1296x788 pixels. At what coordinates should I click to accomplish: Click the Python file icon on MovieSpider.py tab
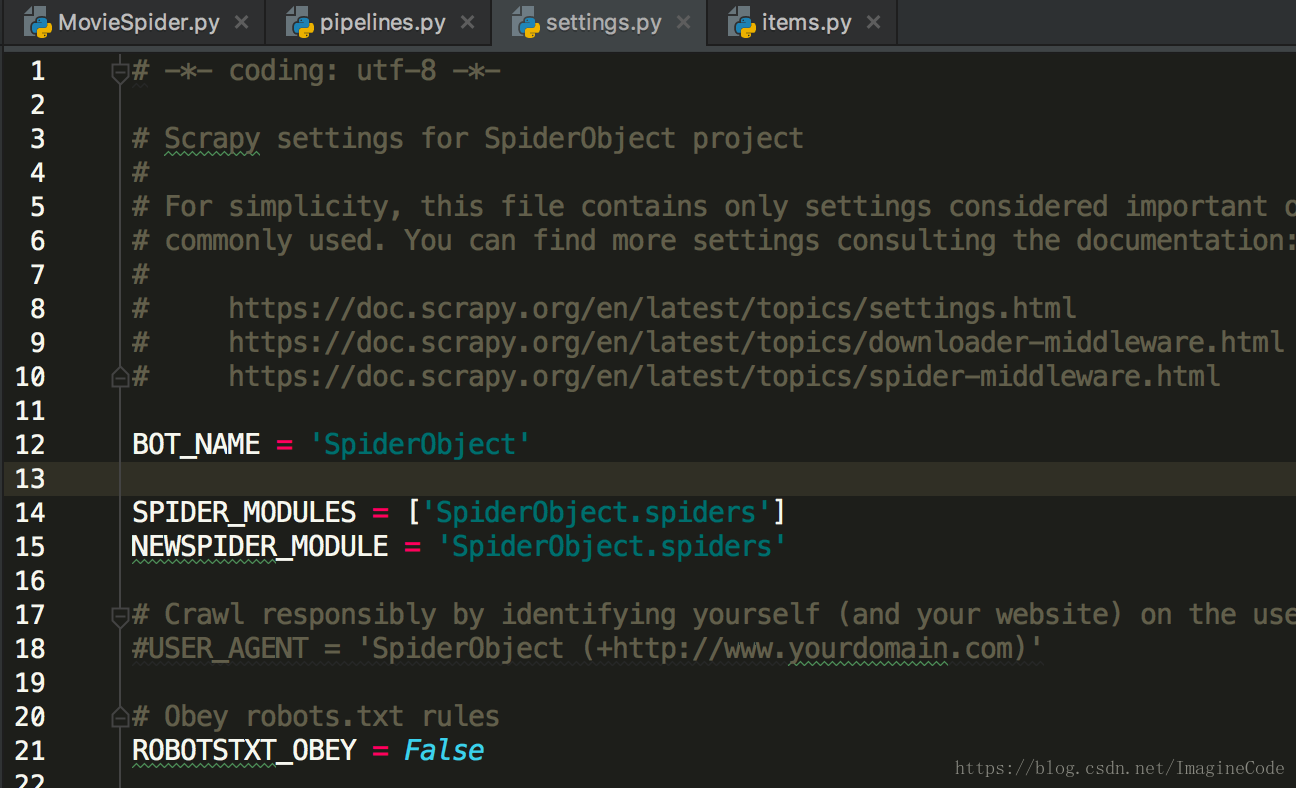click(x=38, y=22)
